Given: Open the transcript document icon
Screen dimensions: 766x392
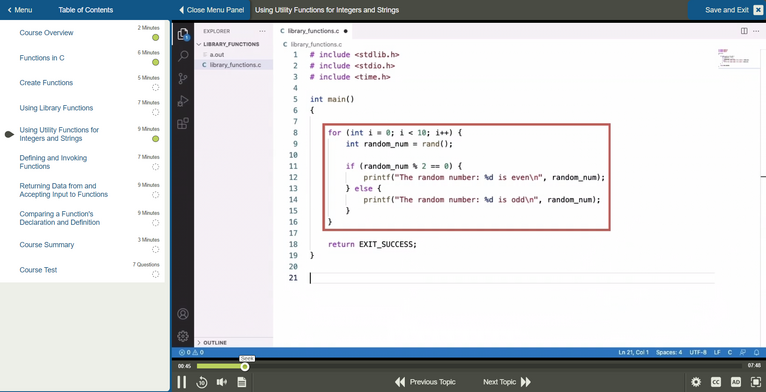Looking at the screenshot, I should (241, 382).
